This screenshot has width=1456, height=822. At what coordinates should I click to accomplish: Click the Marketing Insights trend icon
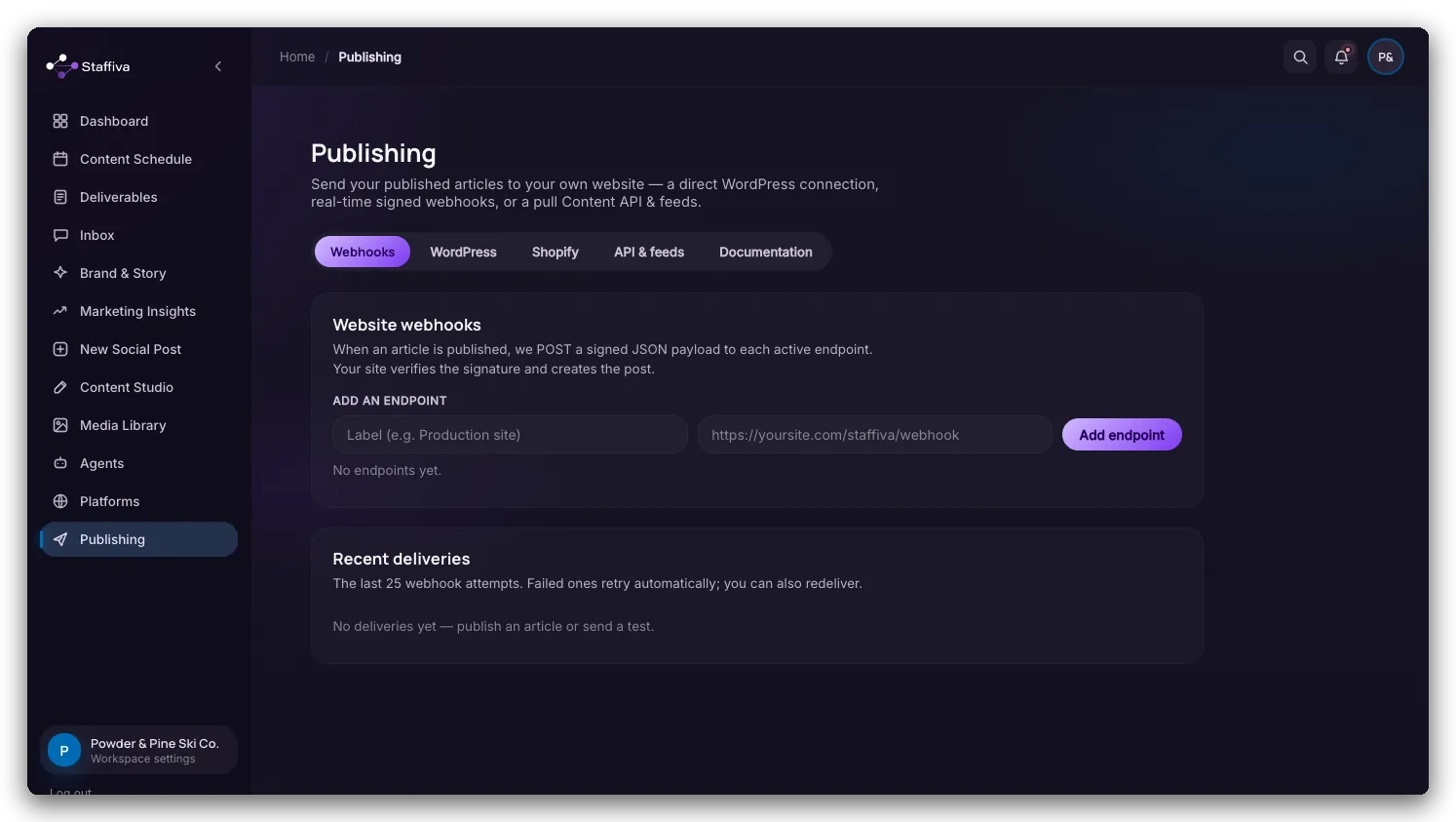[60, 311]
